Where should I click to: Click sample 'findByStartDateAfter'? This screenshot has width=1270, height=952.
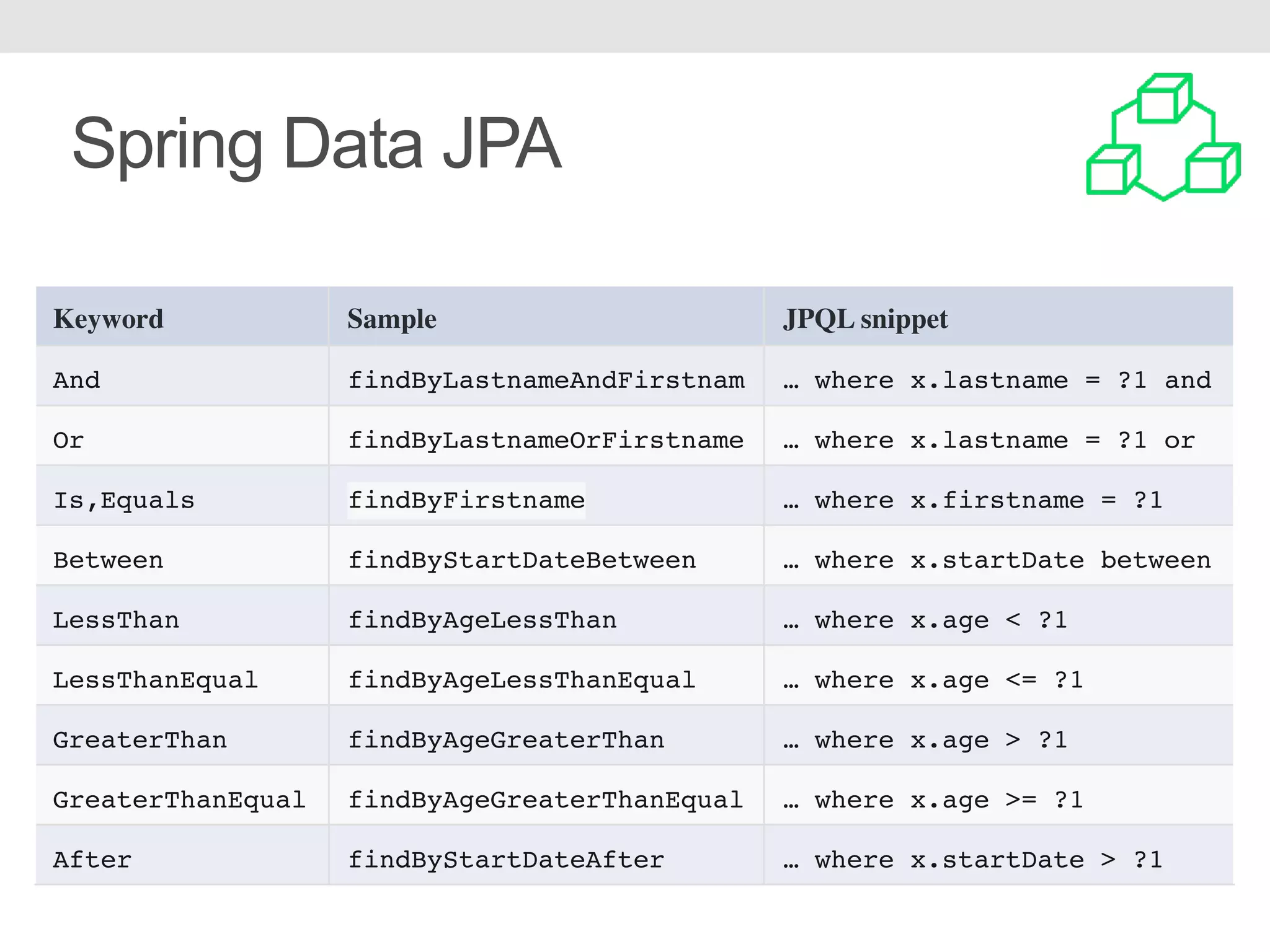506,860
